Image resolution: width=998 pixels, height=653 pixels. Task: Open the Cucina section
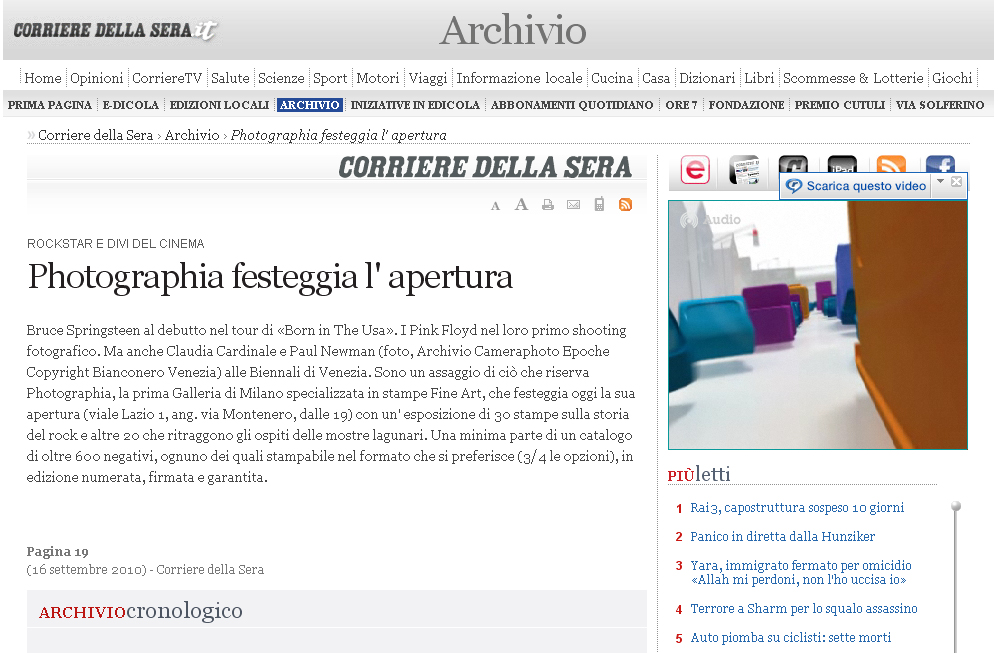click(612, 78)
